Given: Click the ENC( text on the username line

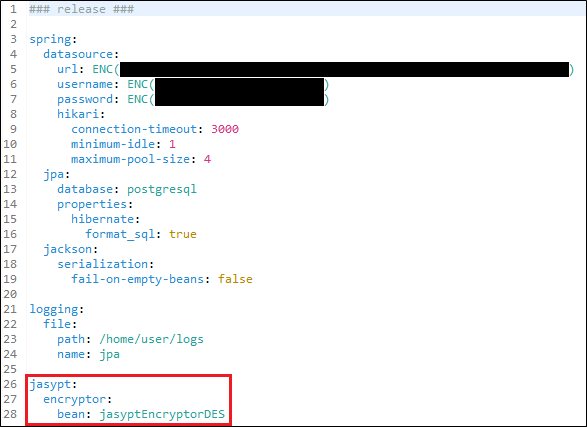Looking at the screenshot, I should [x=141, y=84].
